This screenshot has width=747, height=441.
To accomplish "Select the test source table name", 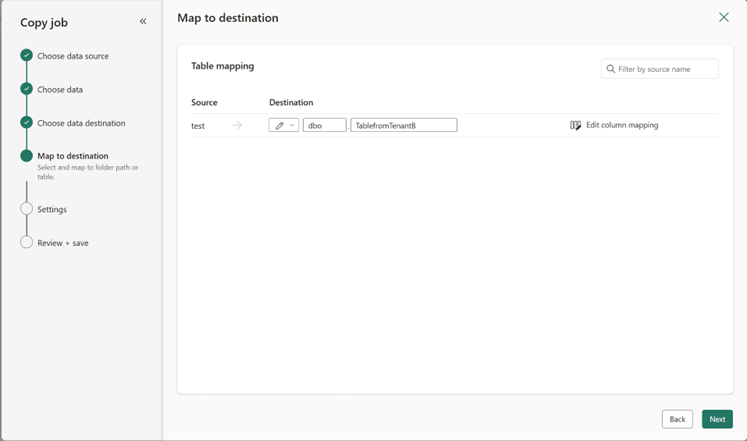I will [198, 126].
